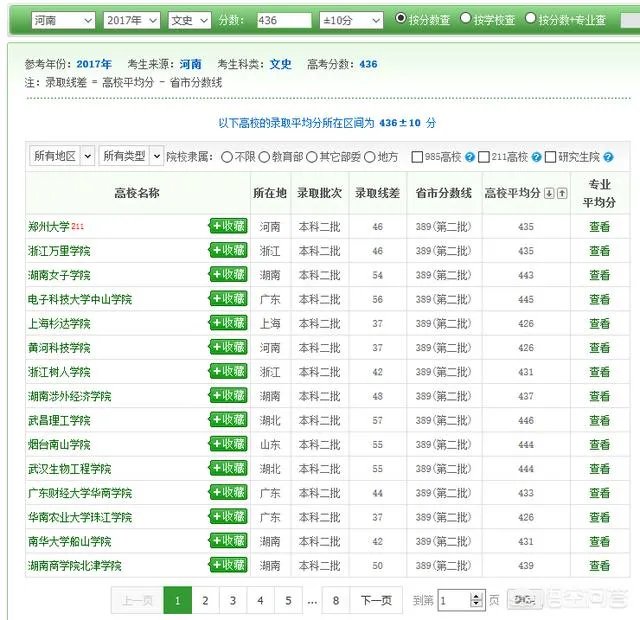This screenshot has height=620, width=640.
Task: Open 浙江树人学院 university link
Action: (59, 371)
